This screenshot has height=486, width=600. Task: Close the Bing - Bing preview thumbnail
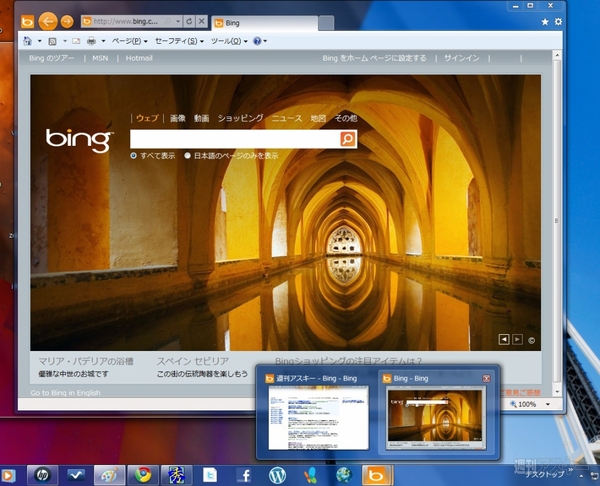coord(486,378)
